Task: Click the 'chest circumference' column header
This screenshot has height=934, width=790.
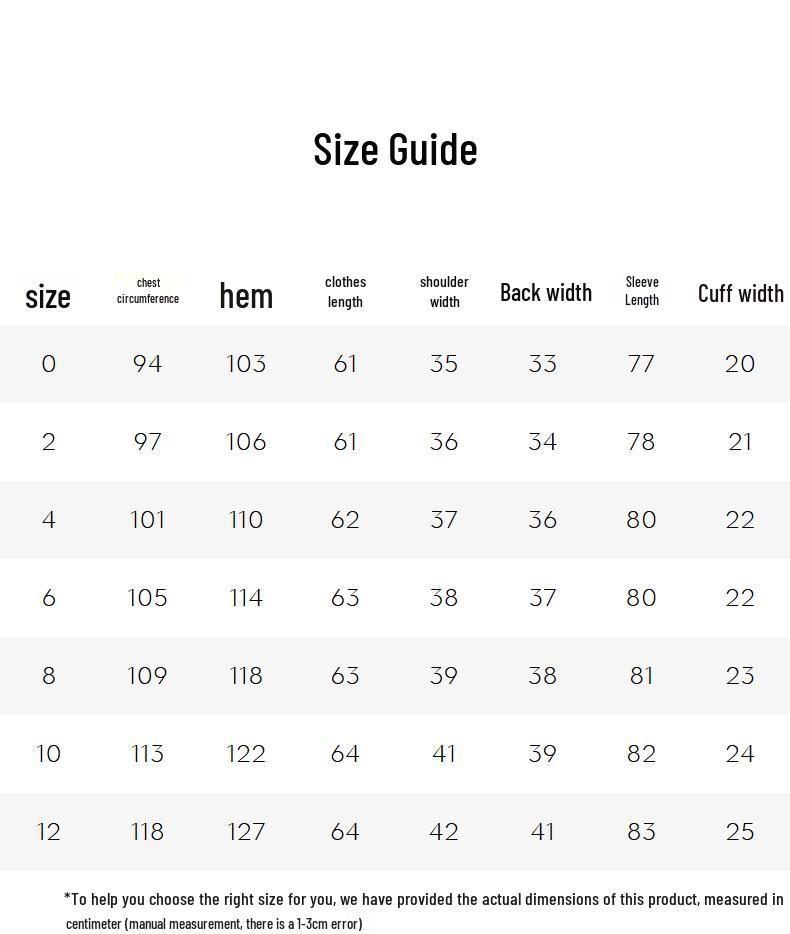Action: coord(148,291)
